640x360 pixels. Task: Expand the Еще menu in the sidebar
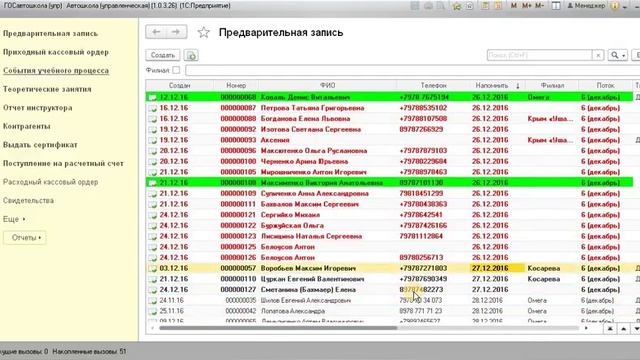click(x=14, y=219)
